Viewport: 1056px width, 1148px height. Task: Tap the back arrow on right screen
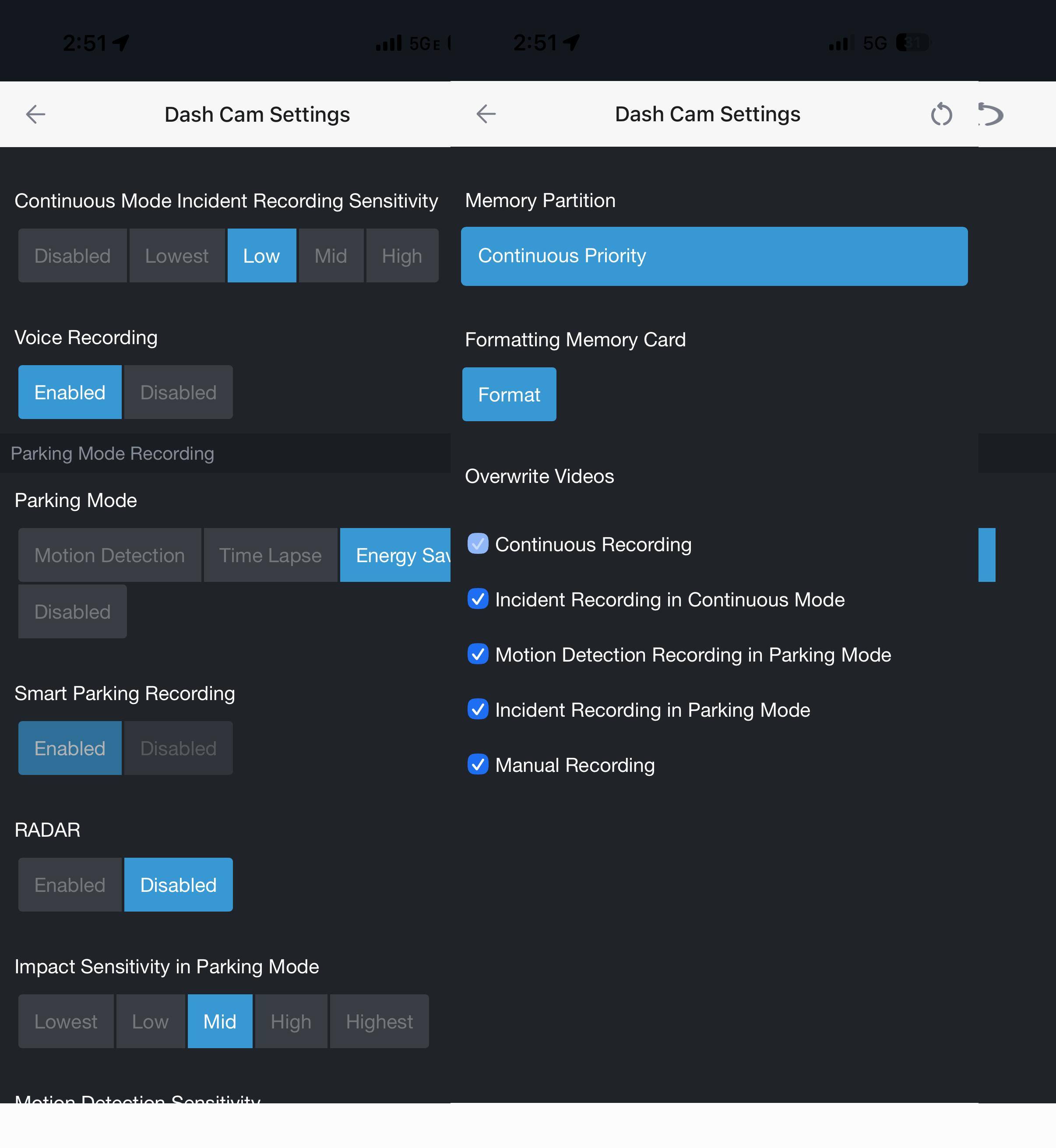486,114
